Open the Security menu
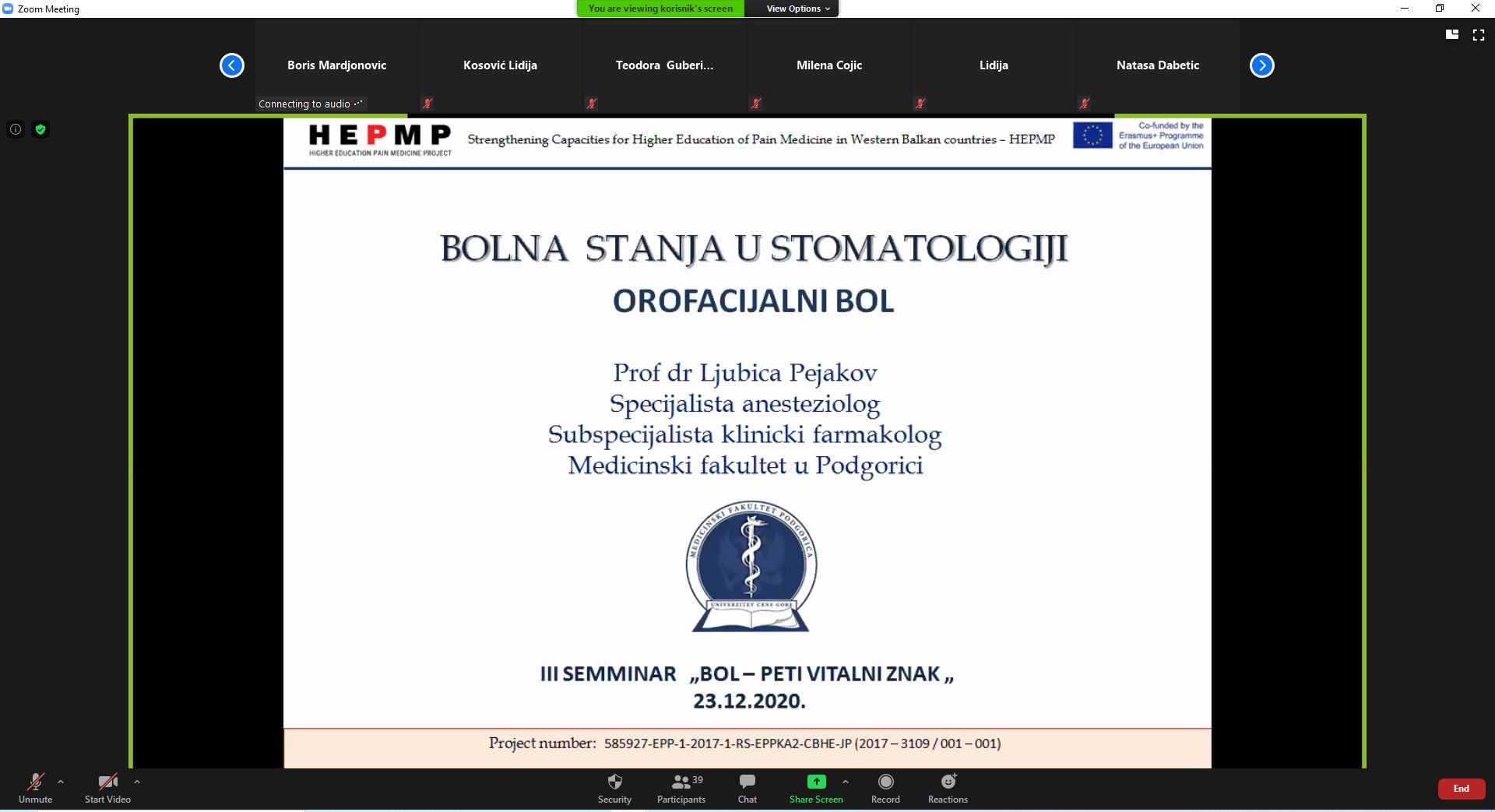The image size is (1495, 812). 614,788
